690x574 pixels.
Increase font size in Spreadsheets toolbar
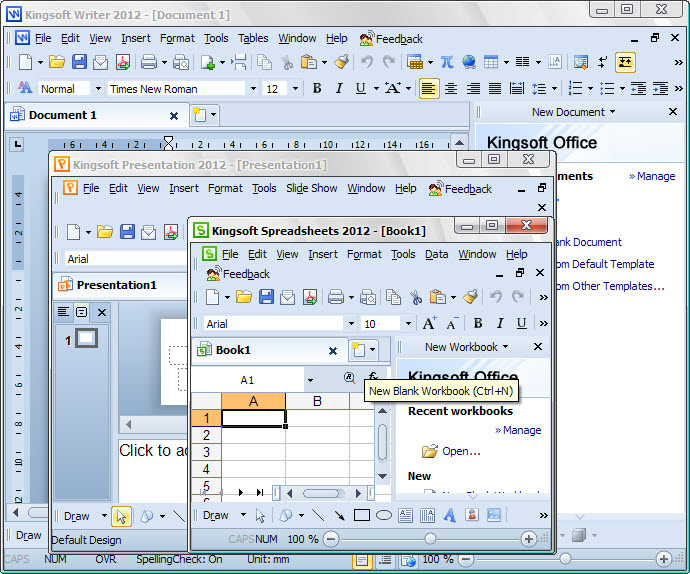pos(429,324)
